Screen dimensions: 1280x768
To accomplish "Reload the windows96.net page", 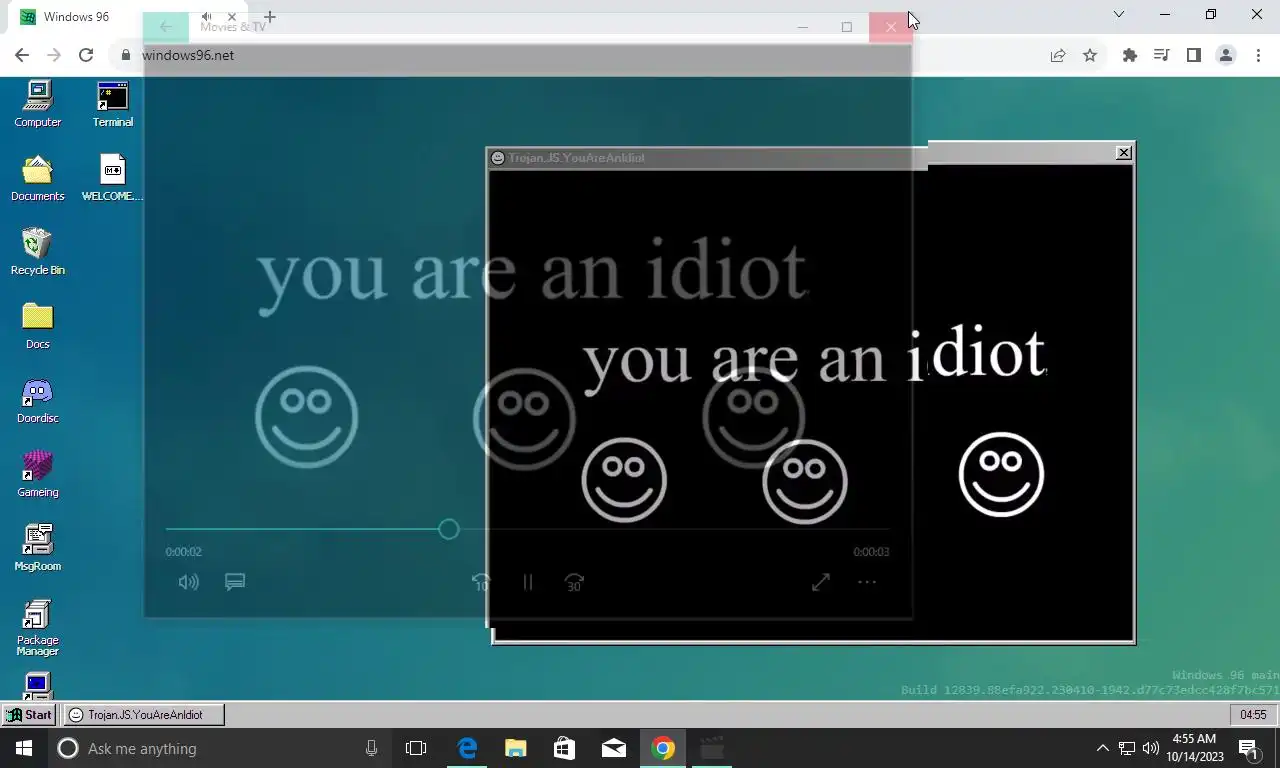I will [86, 55].
